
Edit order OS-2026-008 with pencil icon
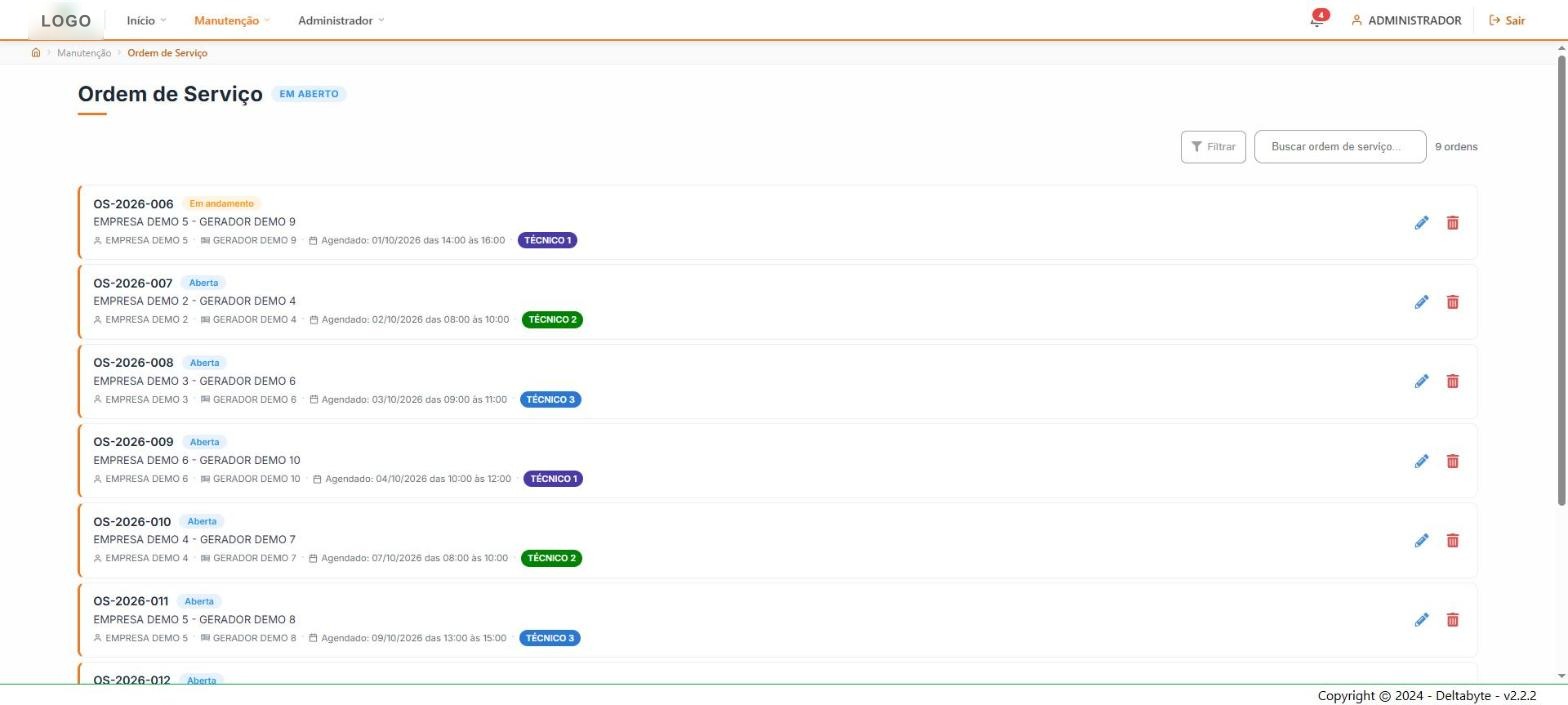1421,381
